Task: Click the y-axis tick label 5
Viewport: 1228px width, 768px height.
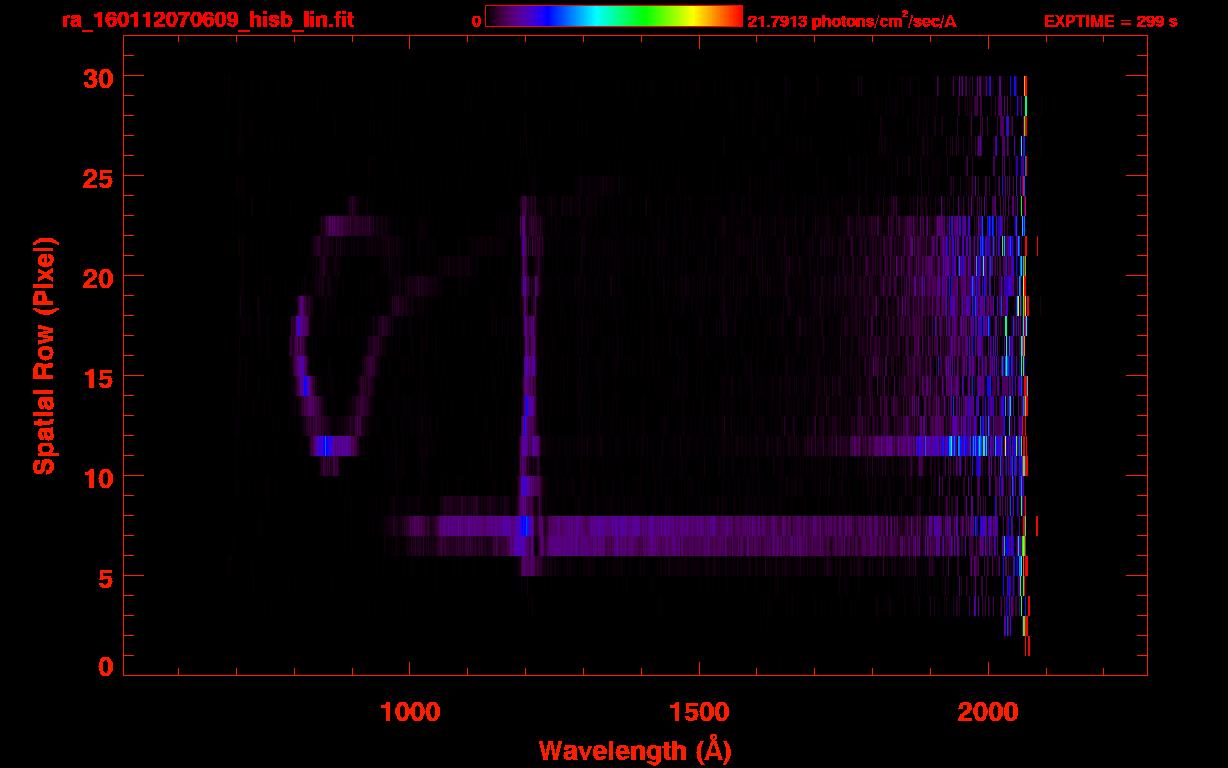Action: coord(105,577)
